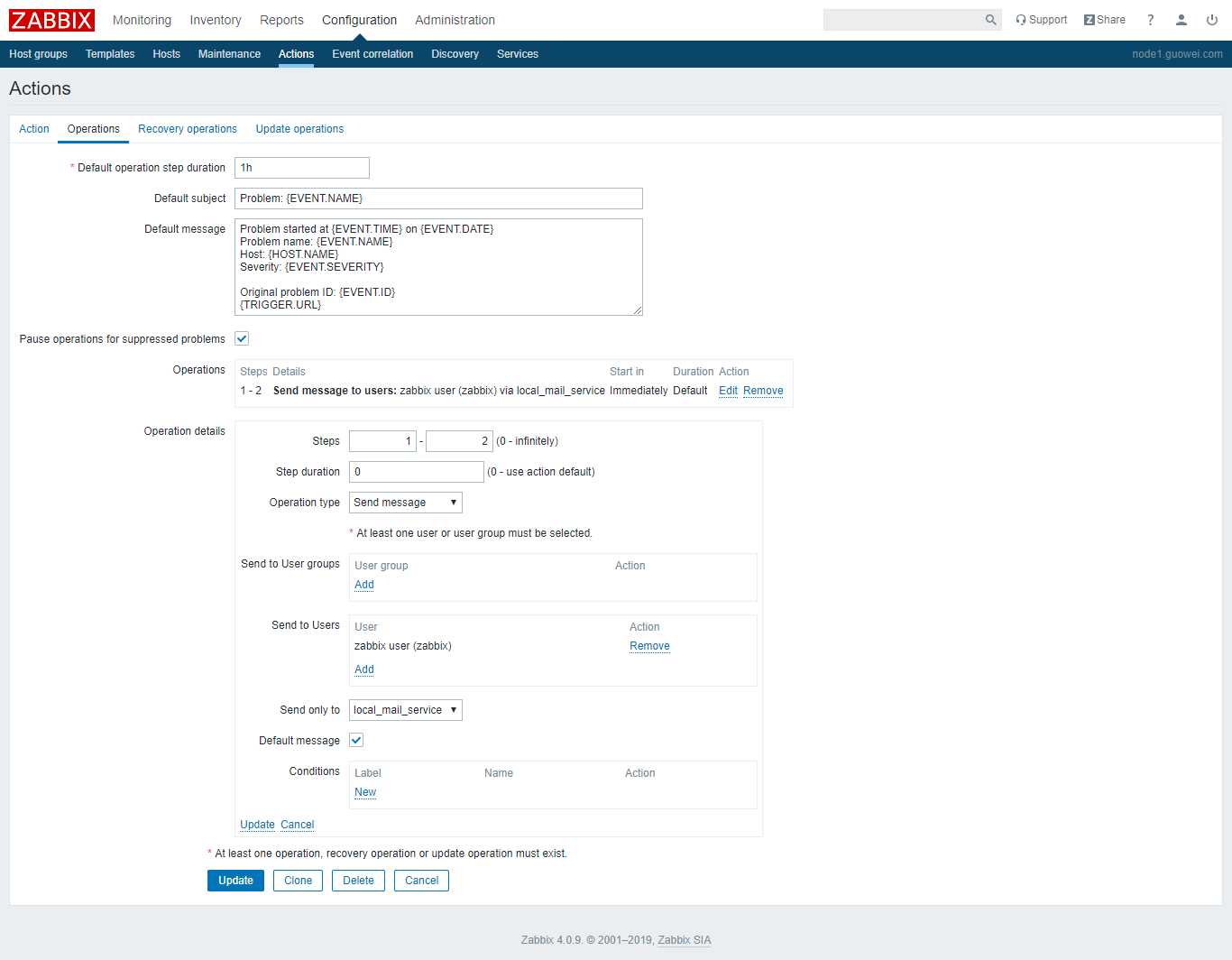Click the Steps to field
1232x960 pixels.
pyautogui.click(x=459, y=441)
